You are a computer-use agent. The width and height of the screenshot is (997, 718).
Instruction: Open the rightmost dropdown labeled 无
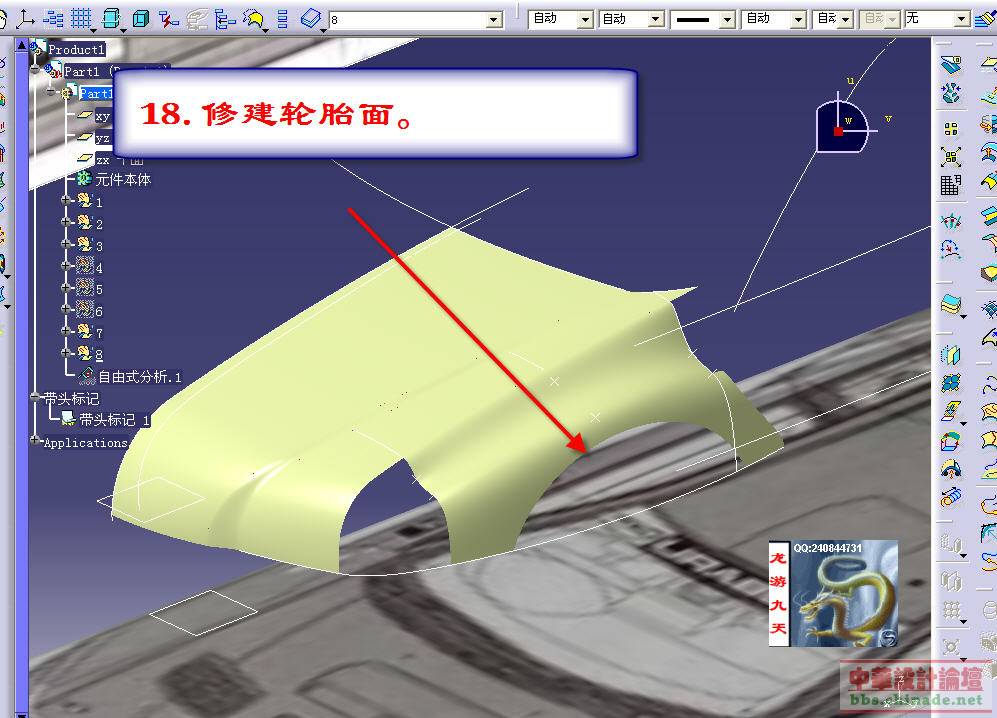click(961, 19)
